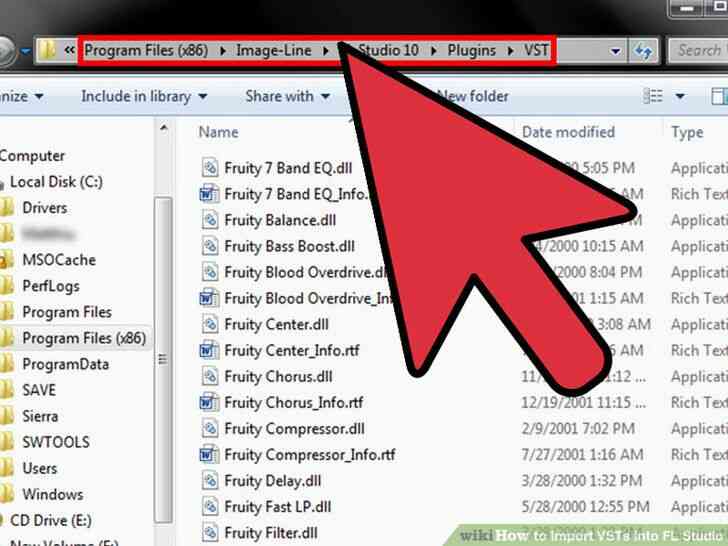Click the Program Files (x86) breadcrumb segment
The height and width of the screenshot is (546, 728).
coord(146,50)
